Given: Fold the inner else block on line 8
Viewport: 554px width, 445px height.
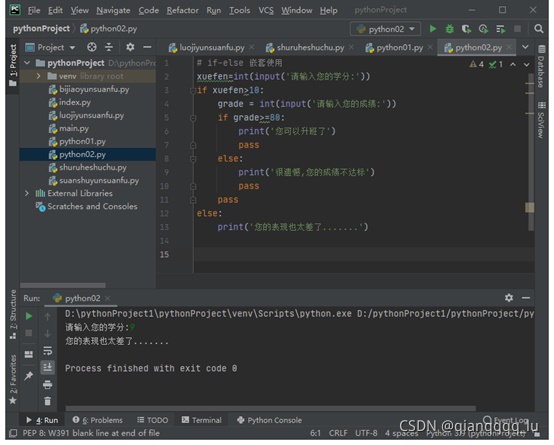Looking at the screenshot, I should tap(193, 159).
